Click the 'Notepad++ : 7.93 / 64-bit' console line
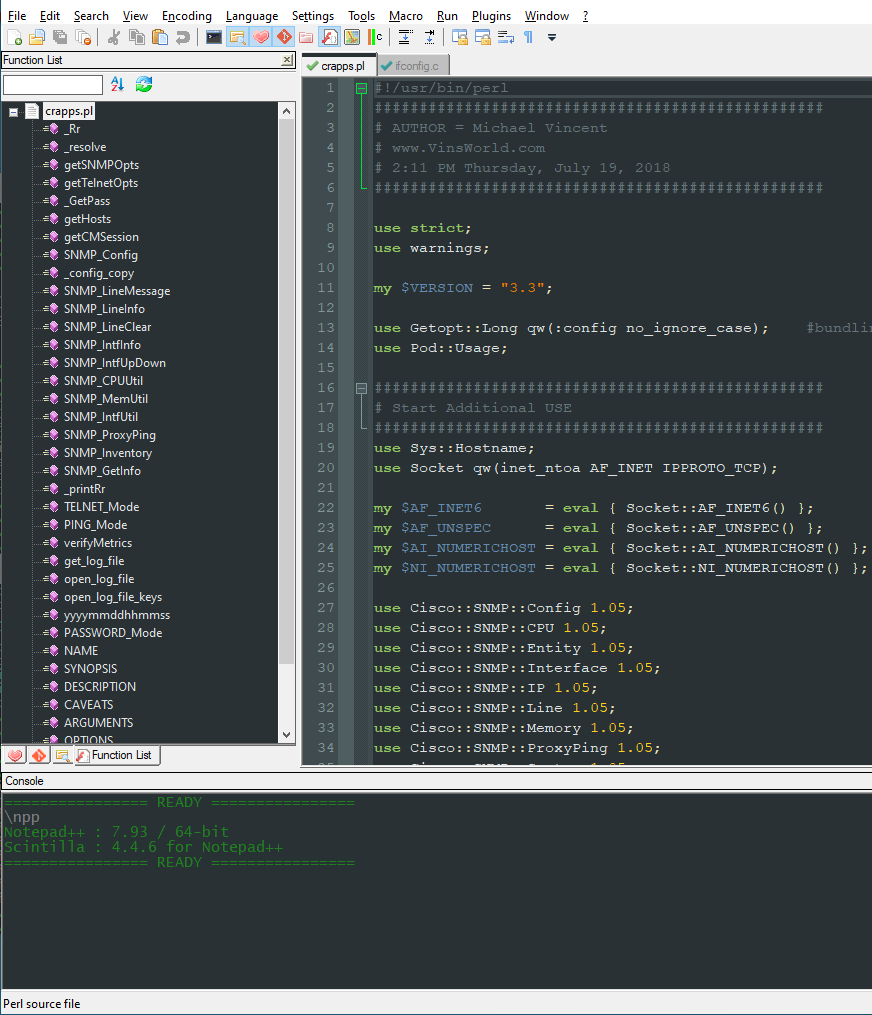Screen dimensions: 872x1015 [x=117, y=832]
